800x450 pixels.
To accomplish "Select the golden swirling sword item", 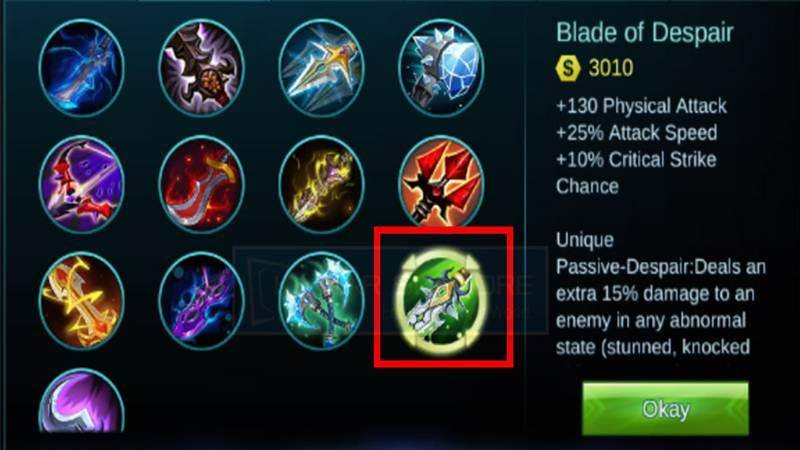I will click(x=82, y=301).
